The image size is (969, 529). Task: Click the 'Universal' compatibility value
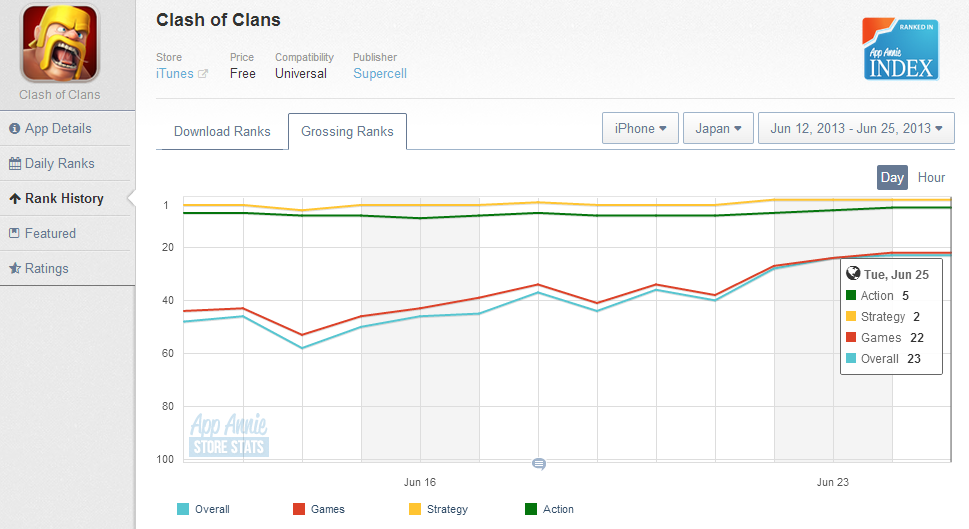[301, 74]
